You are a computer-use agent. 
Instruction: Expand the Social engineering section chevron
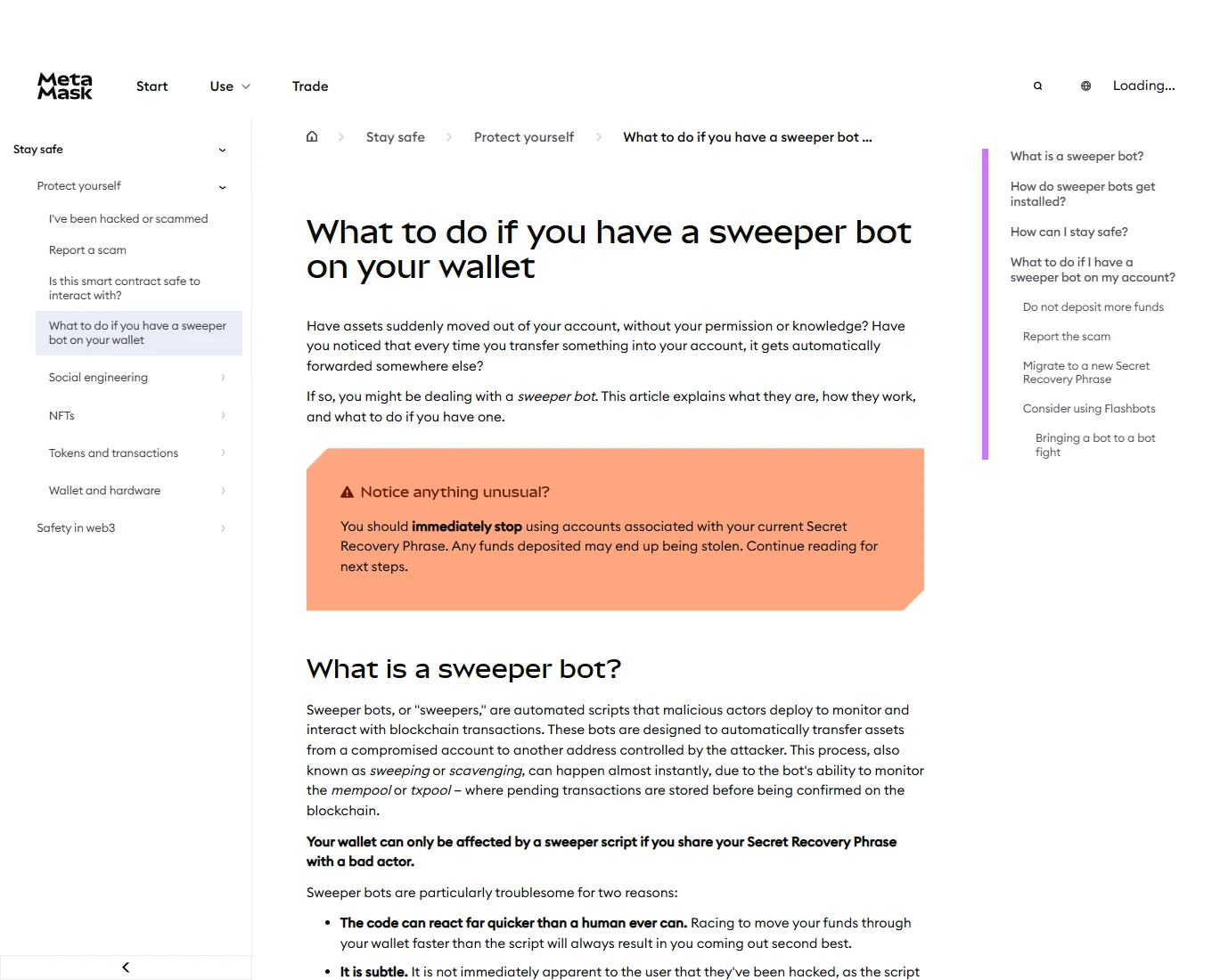click(223, 378)
